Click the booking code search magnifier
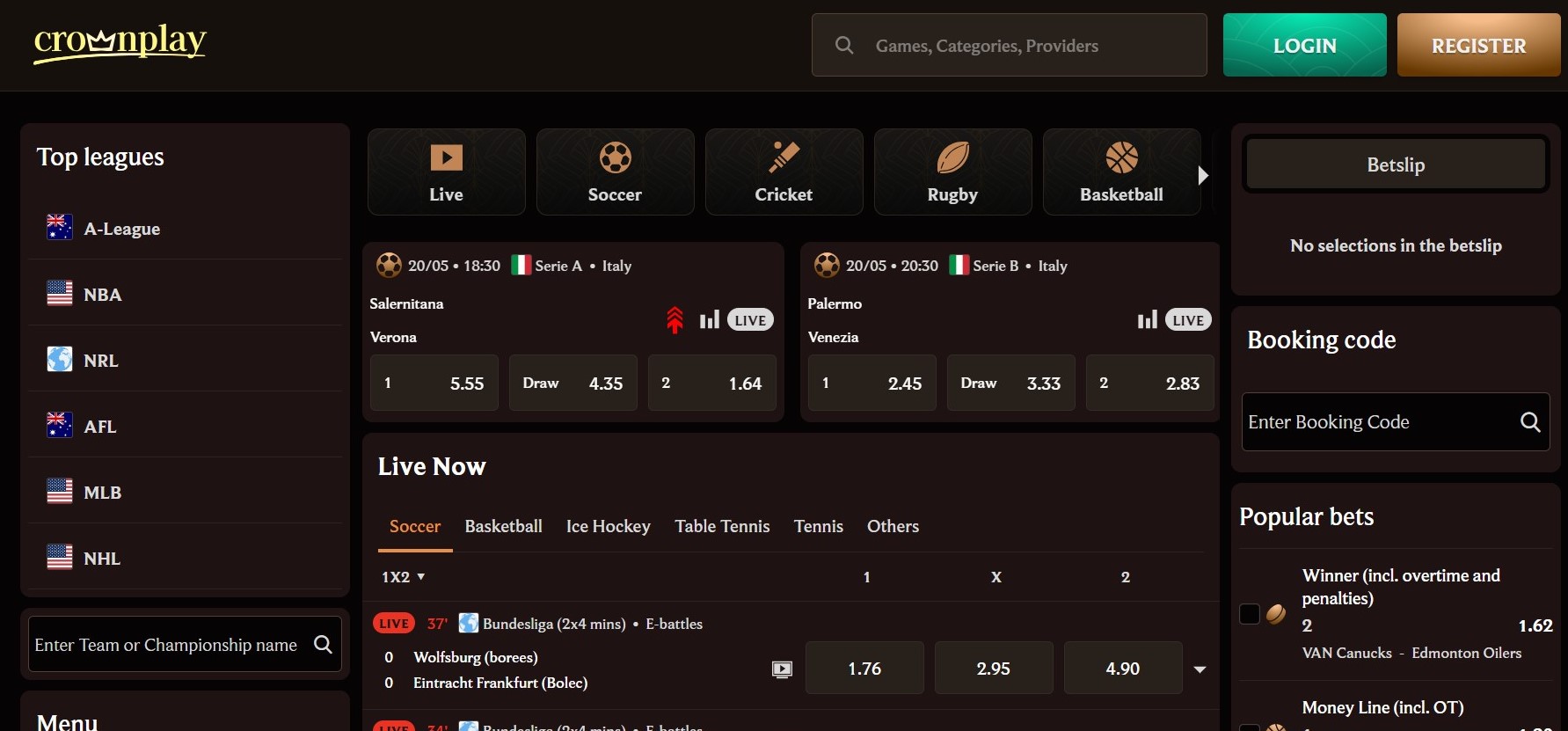 (1530, 422)
